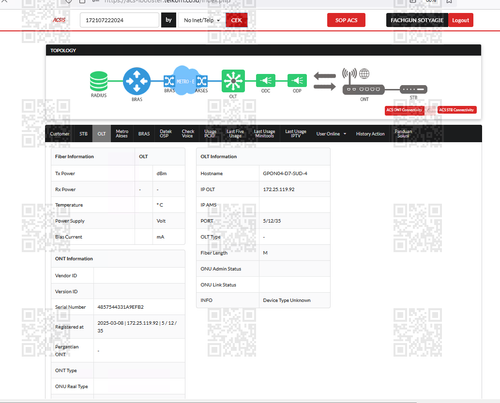
Task: Open the Check Voice tab
Action: coord(188,134)
